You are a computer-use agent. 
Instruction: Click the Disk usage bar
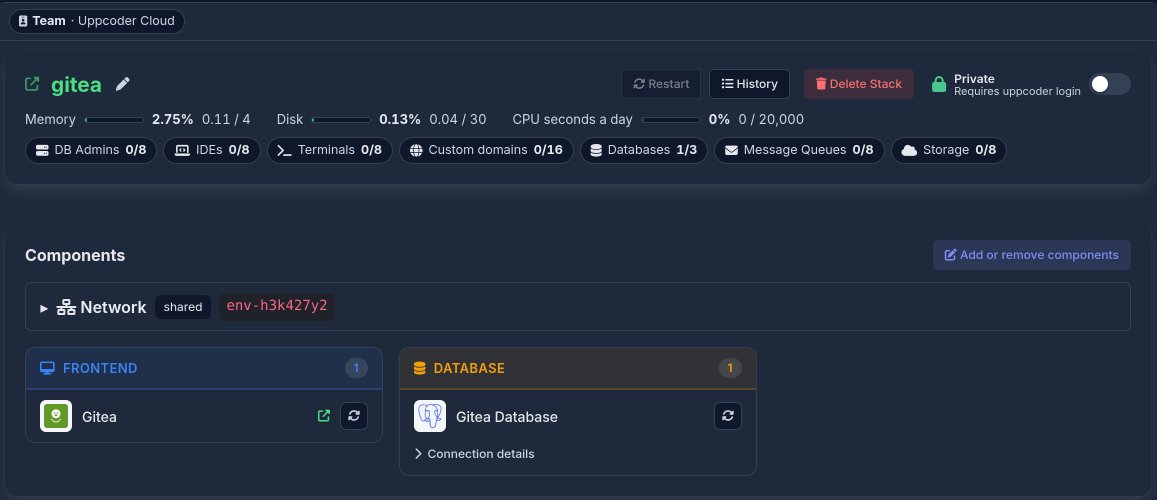[341, 119]
